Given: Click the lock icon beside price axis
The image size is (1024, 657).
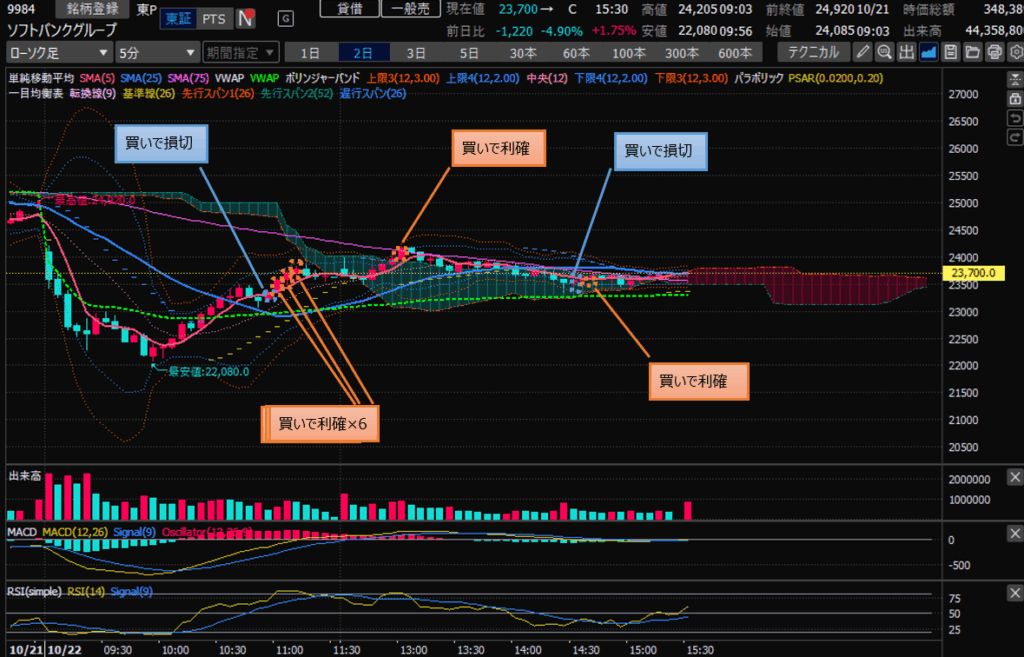Looking at the screenshot, I should [1016, 100].
